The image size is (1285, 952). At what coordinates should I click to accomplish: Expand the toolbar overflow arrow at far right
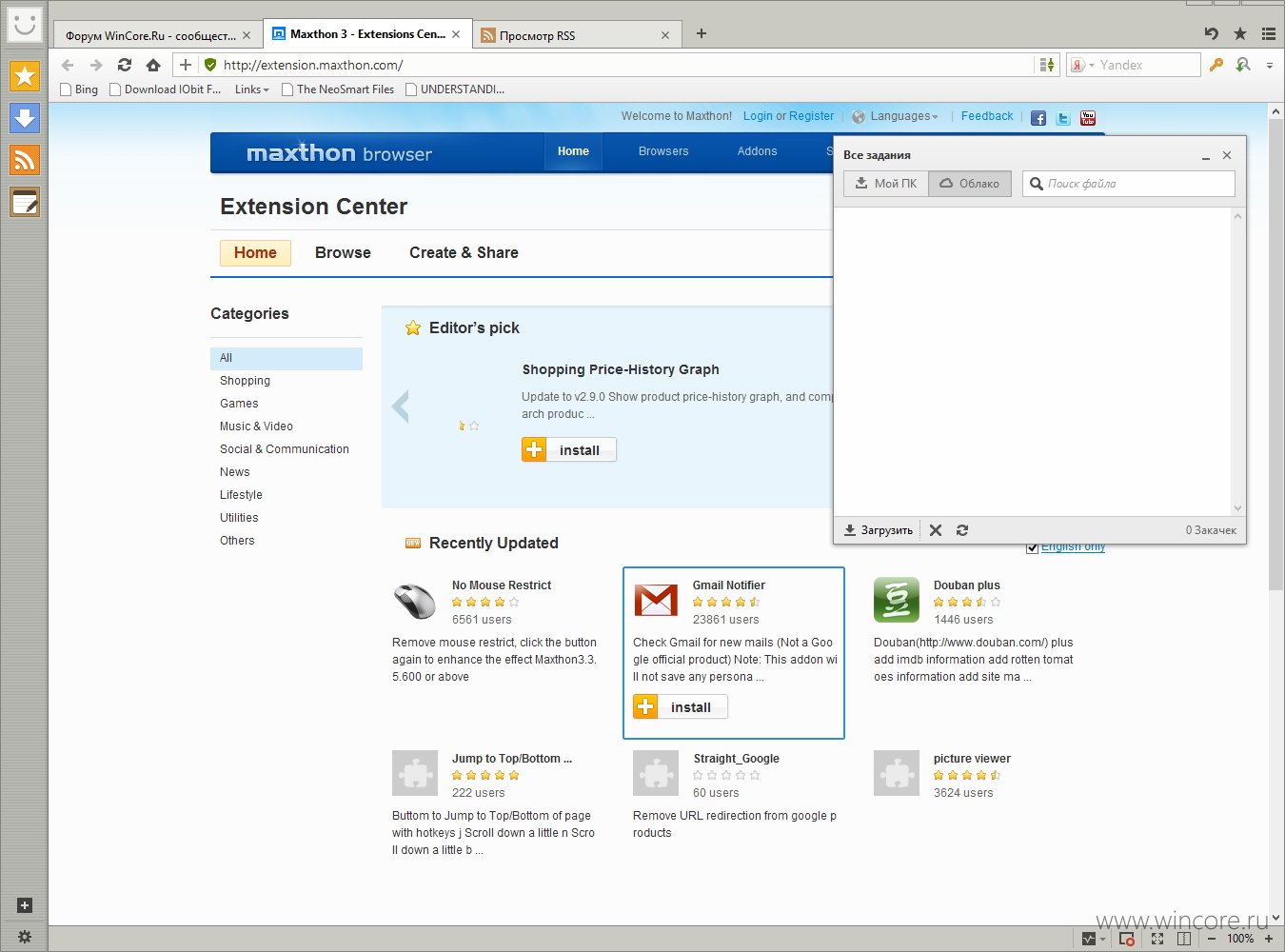point(1270,66)
